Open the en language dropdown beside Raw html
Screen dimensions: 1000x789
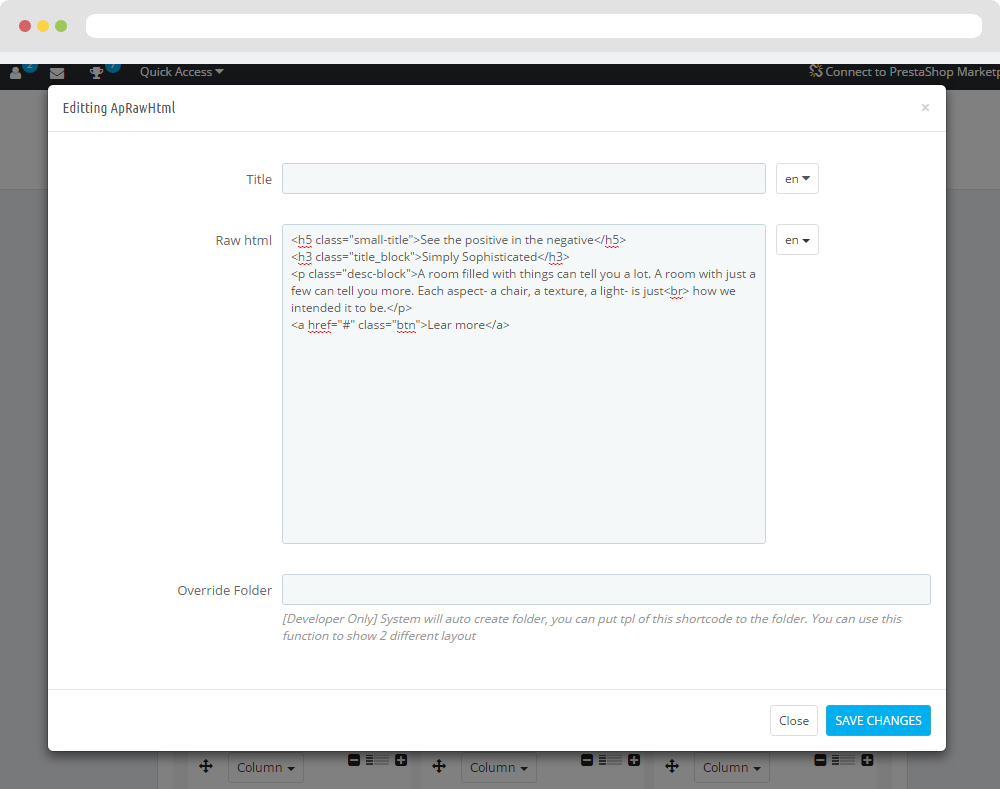[797, 240]
